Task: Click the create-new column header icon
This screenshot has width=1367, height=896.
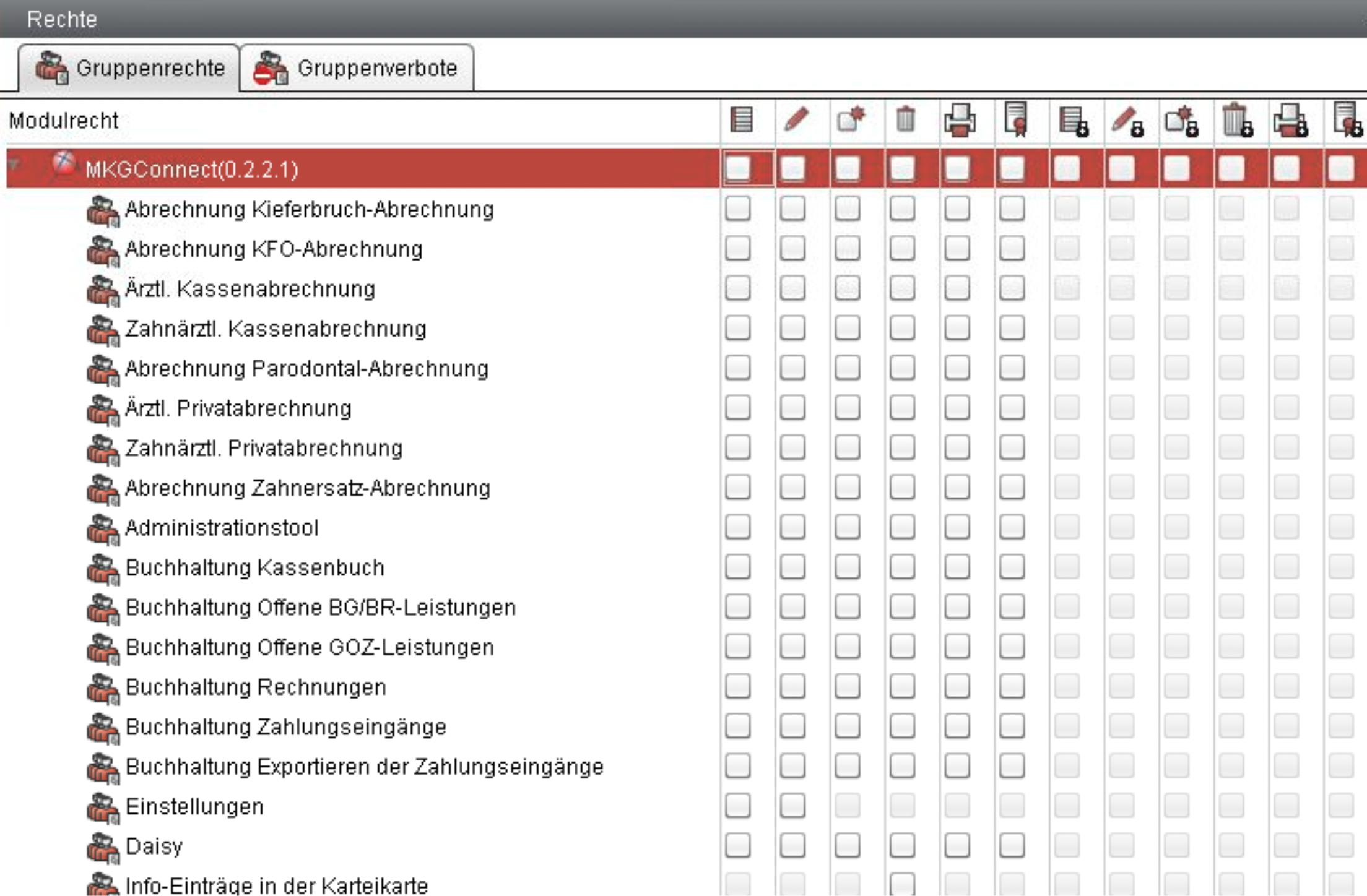Action: tap(851, 119)
